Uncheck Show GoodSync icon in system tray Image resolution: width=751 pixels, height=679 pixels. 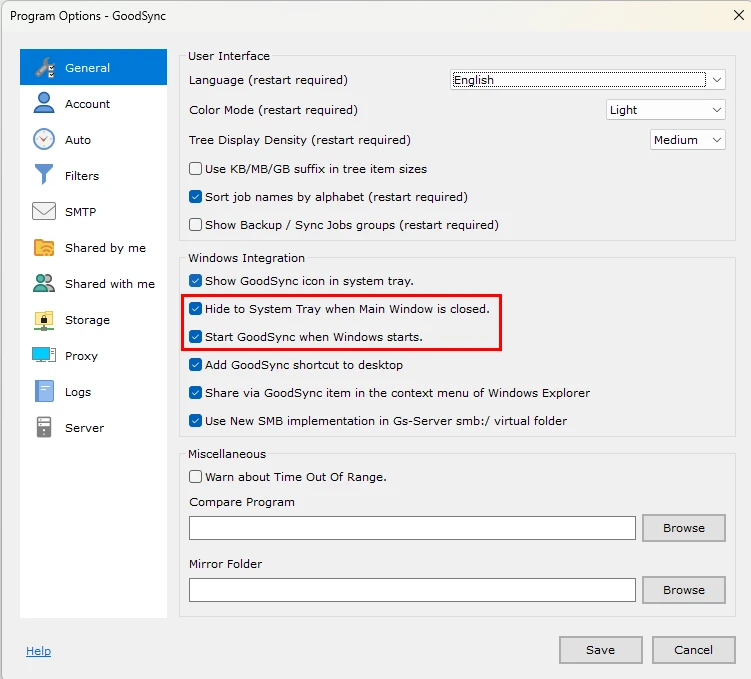tap(195, 281)
